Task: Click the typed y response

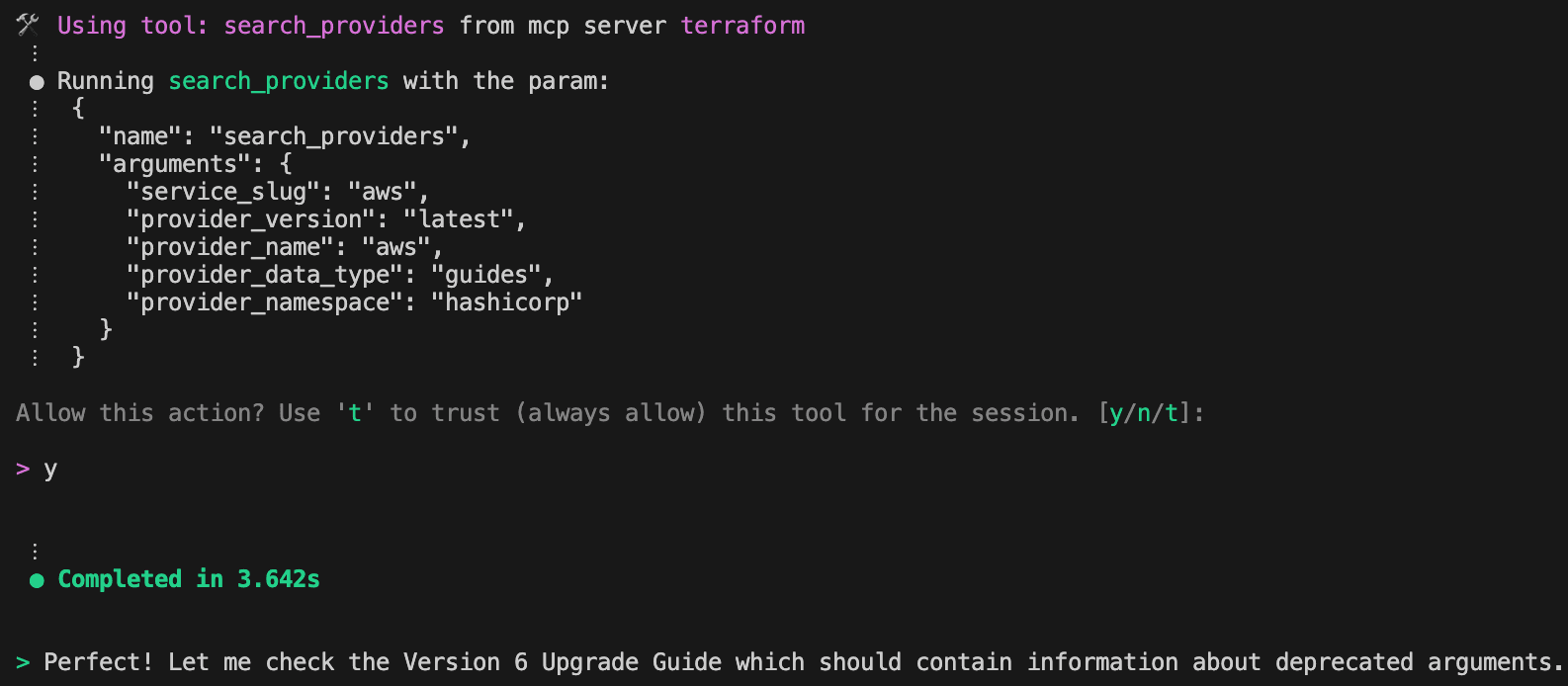Action: pos(50,470)
